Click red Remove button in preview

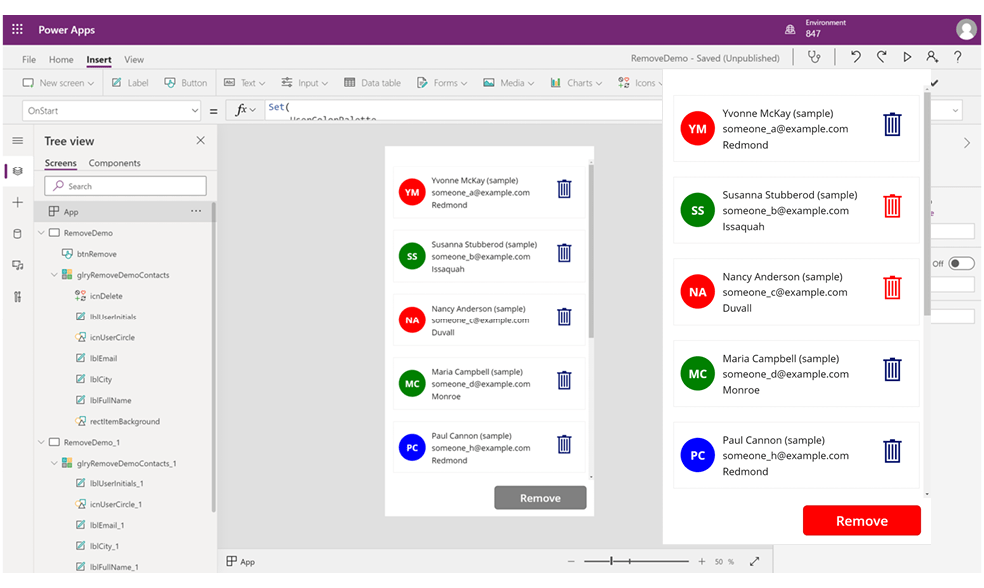[862, 521]
